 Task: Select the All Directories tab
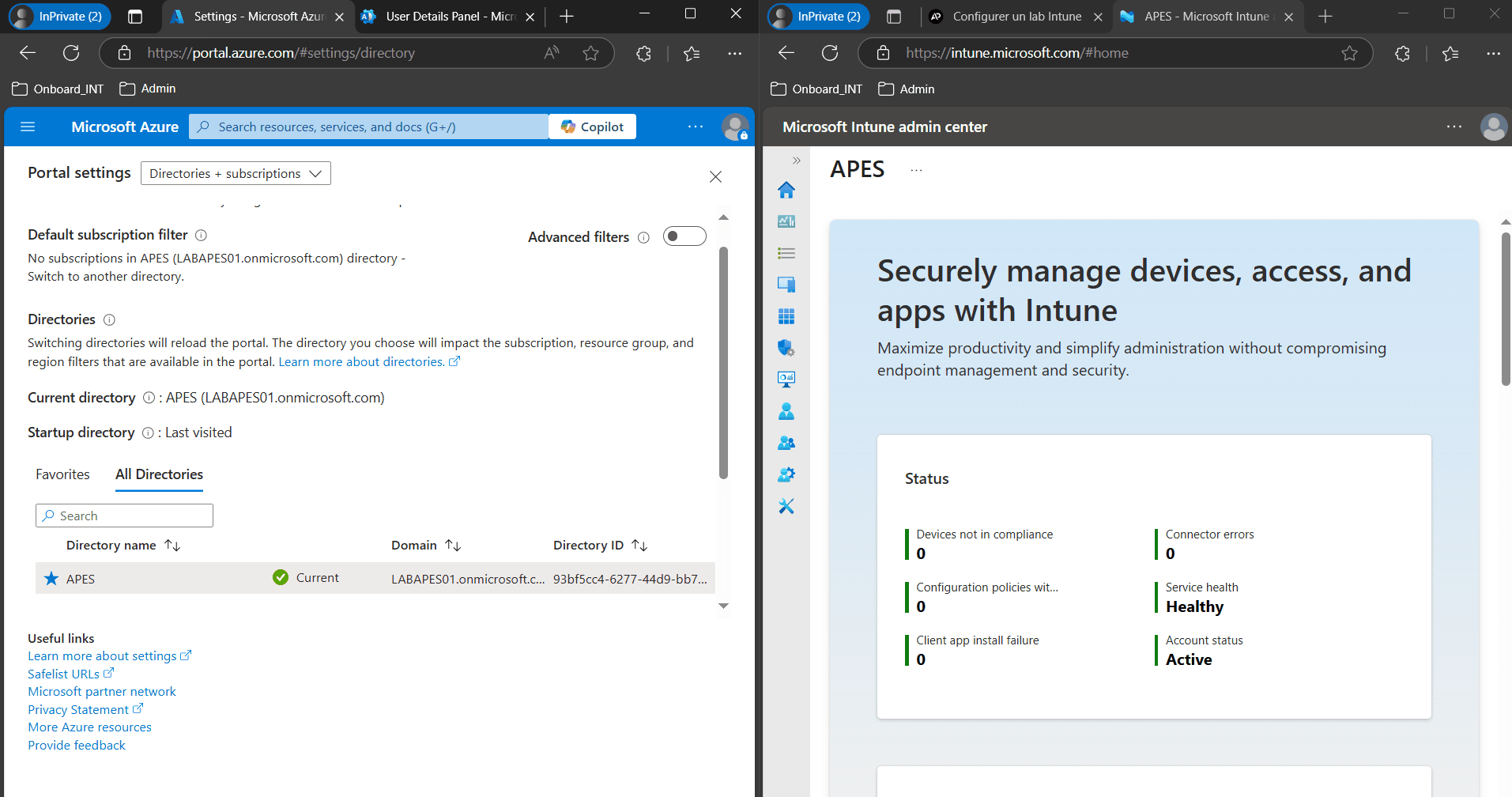pos(159,474)
